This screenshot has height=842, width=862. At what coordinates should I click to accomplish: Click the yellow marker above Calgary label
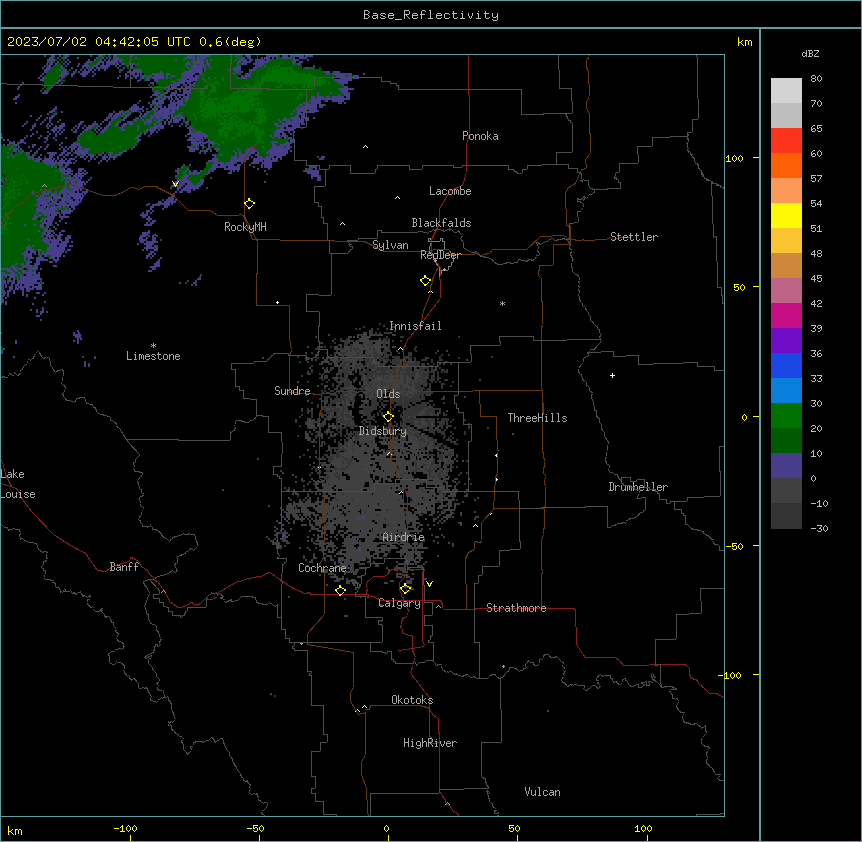point(406,589)
